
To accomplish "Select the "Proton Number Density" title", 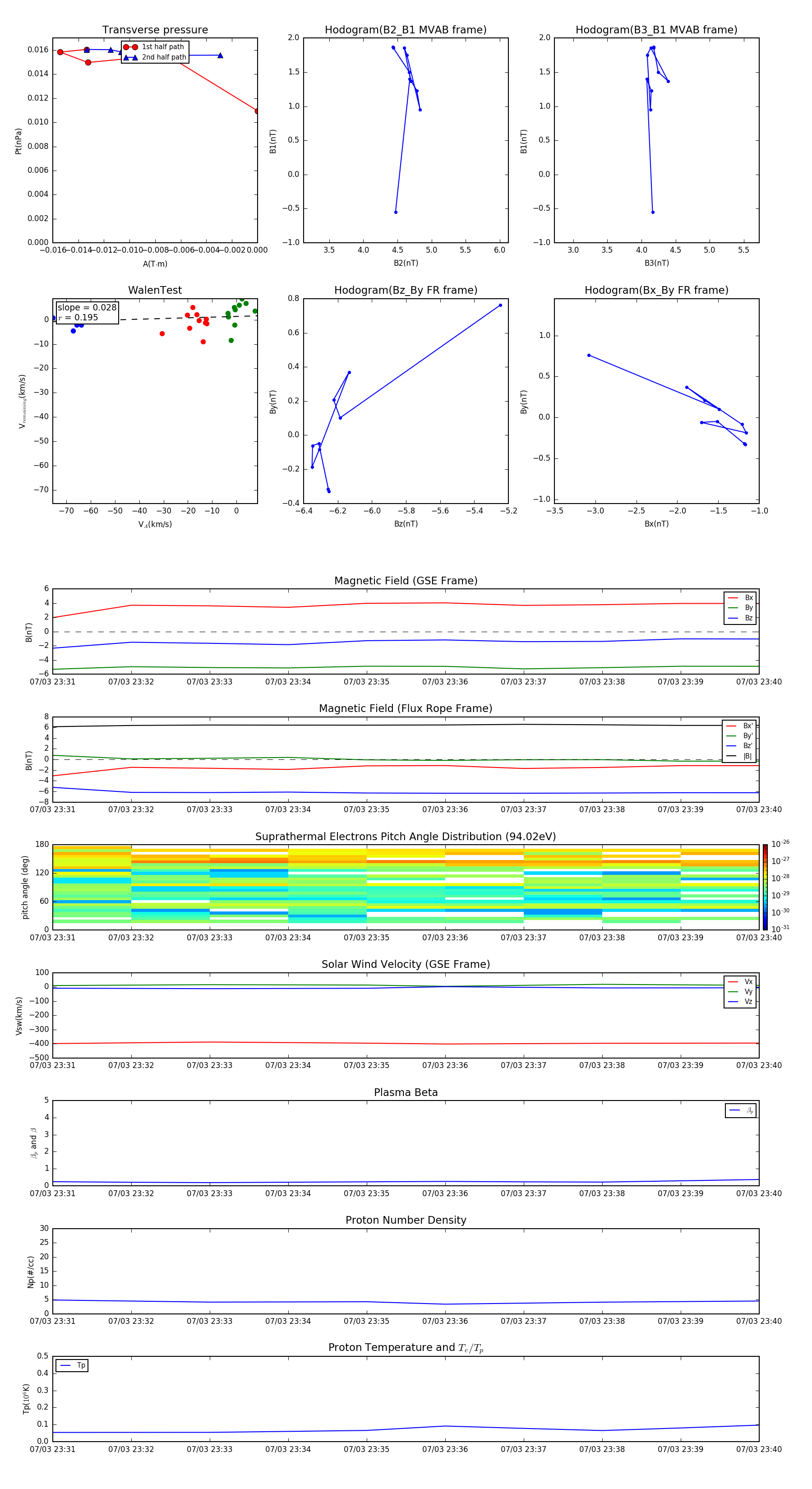I will pyautogui.click(x=406, y=1220).
